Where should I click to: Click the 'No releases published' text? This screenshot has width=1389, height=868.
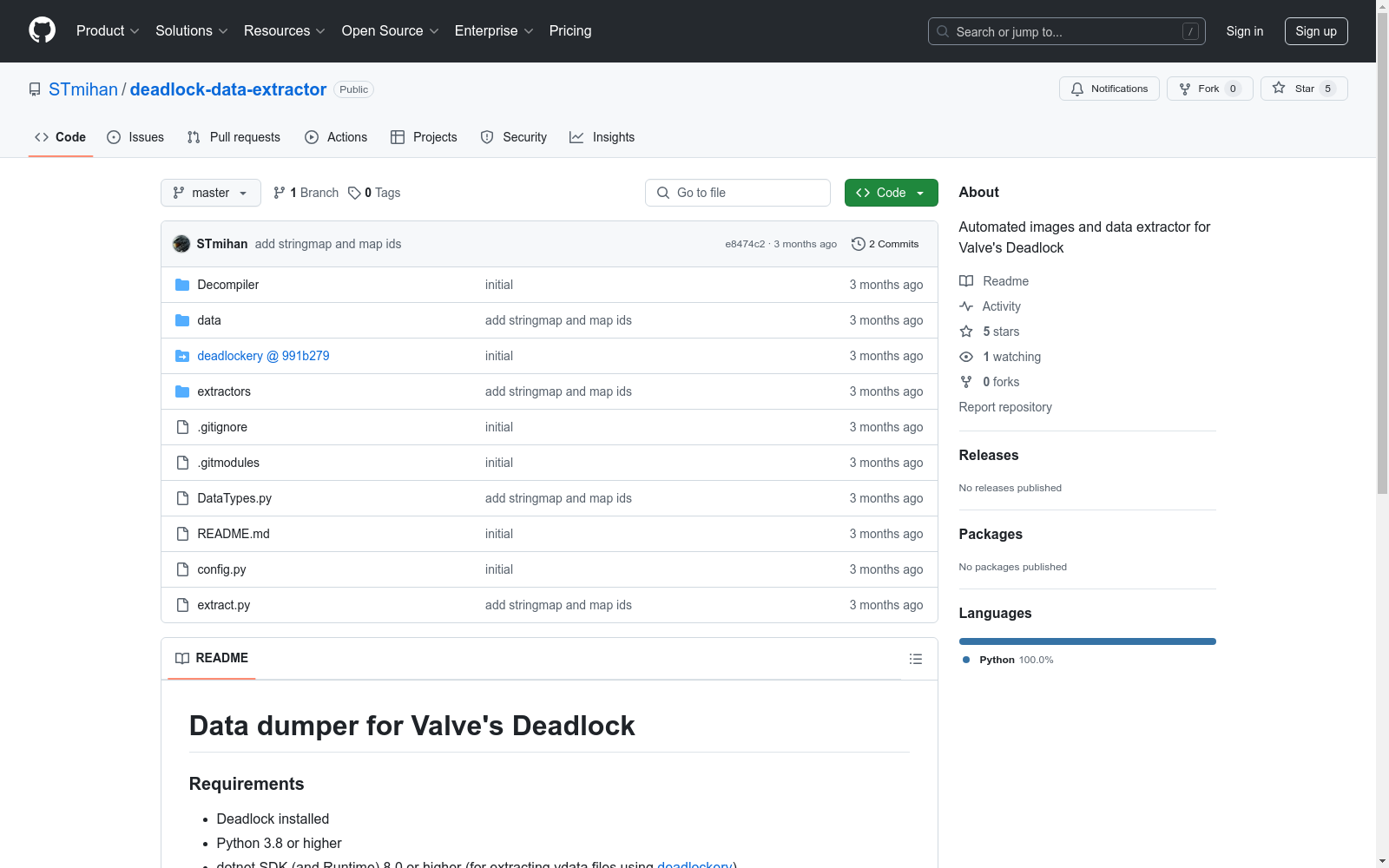coord(1010,488)
